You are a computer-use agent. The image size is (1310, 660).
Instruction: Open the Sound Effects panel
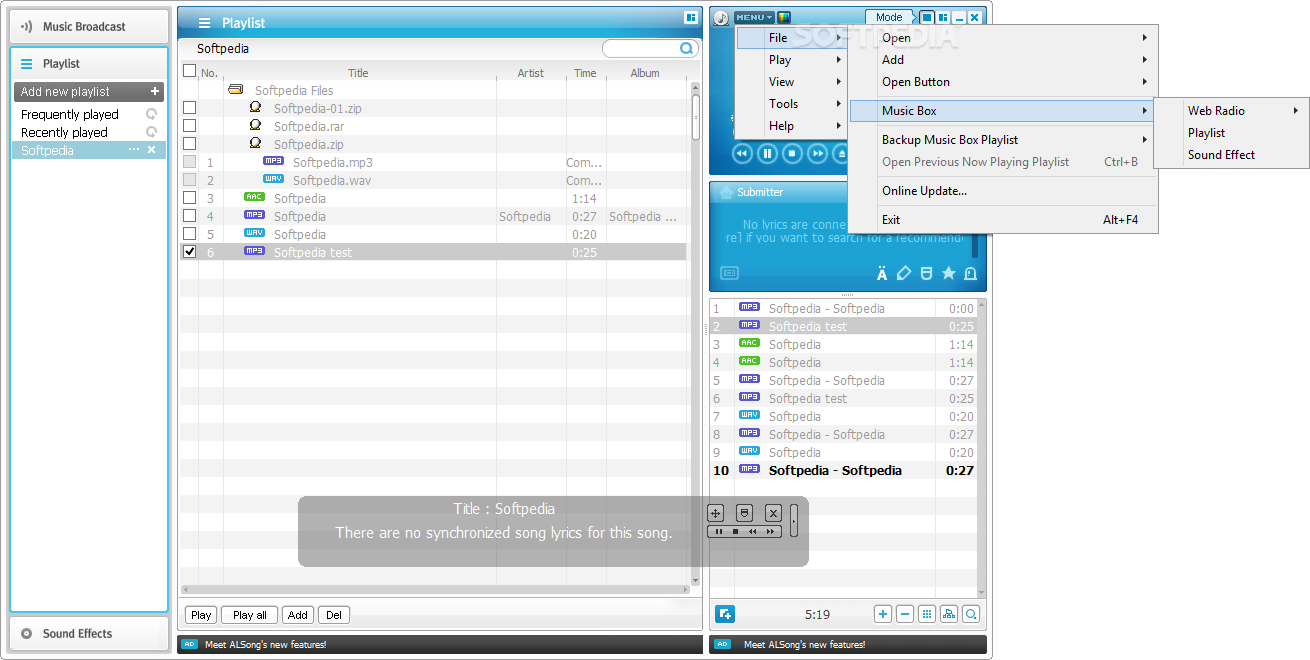[x=89, y=633]
